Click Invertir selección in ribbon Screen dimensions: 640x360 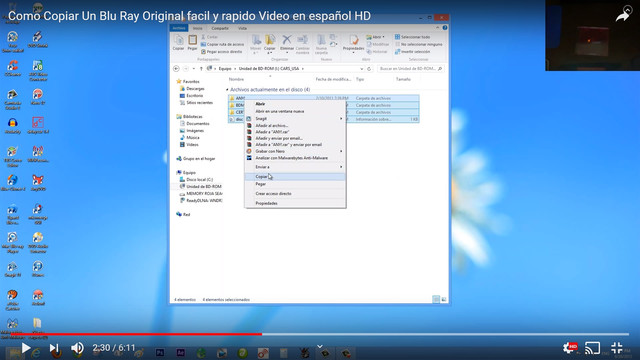(x=412, y=52)
